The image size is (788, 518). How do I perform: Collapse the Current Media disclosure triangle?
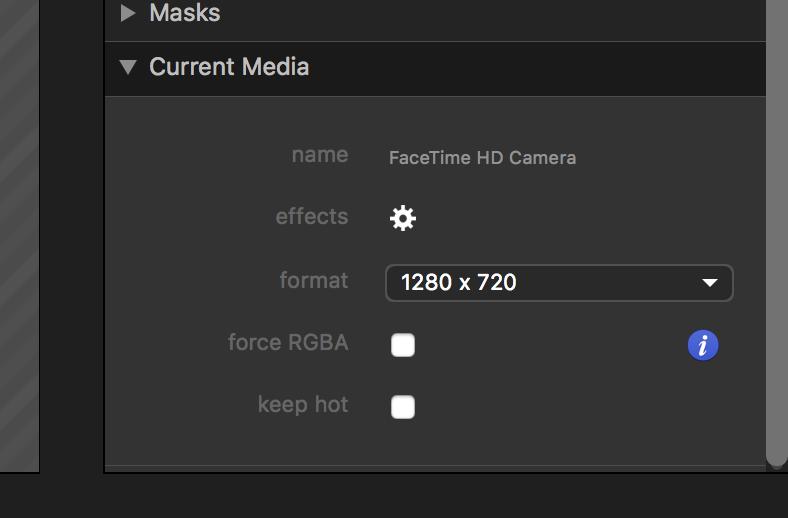pos(128,67)
